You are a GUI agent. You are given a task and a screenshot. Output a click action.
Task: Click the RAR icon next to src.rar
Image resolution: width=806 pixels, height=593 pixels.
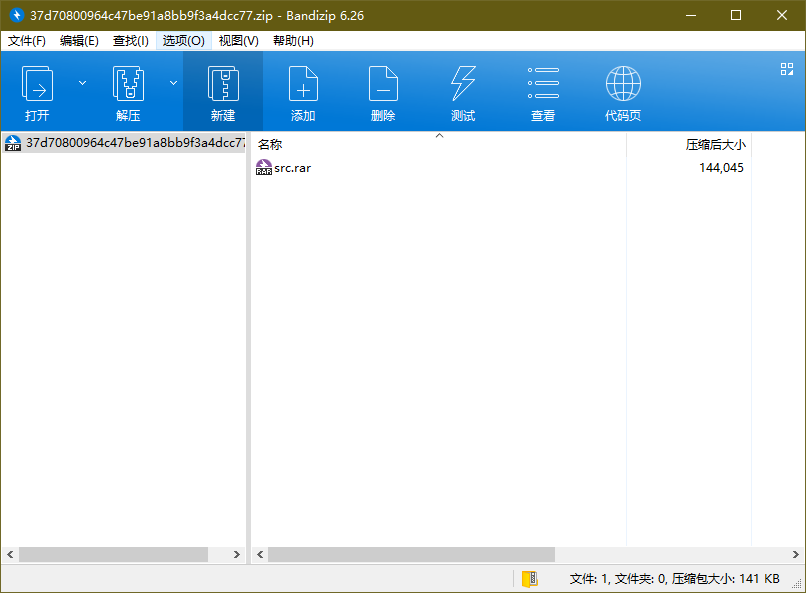(264, 168)
